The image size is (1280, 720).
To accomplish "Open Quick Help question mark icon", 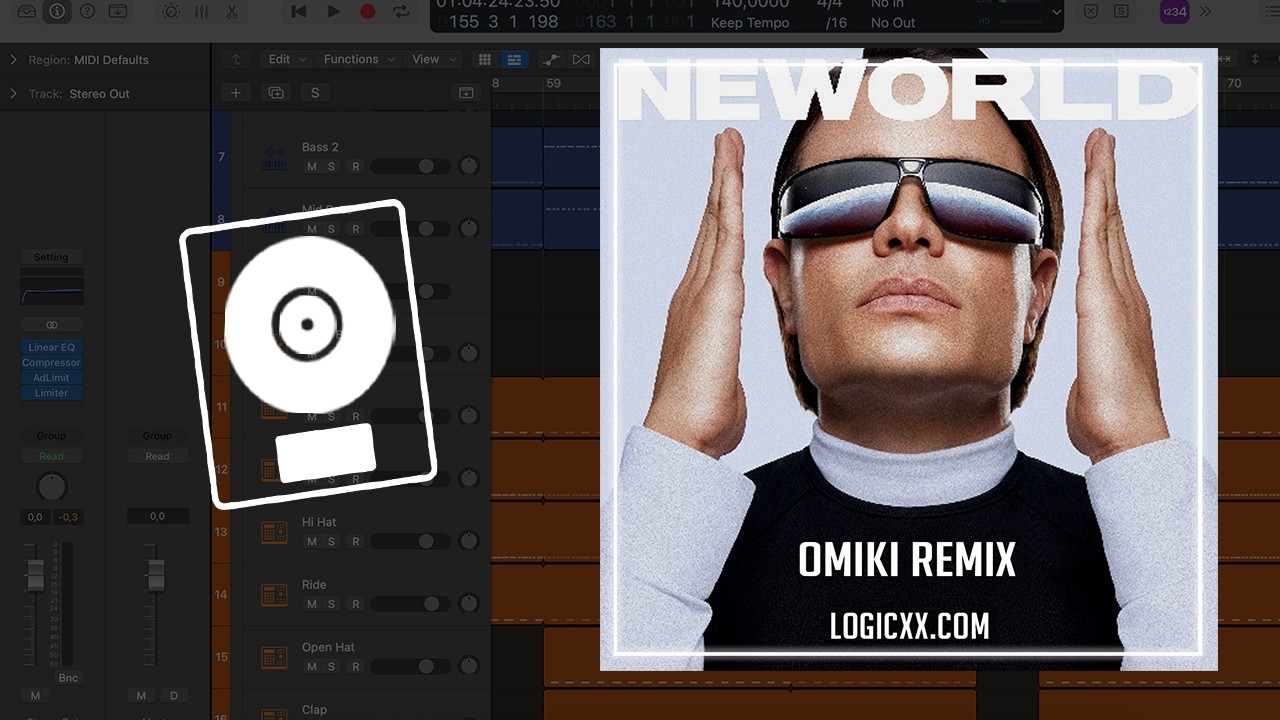I will point(87,11).
